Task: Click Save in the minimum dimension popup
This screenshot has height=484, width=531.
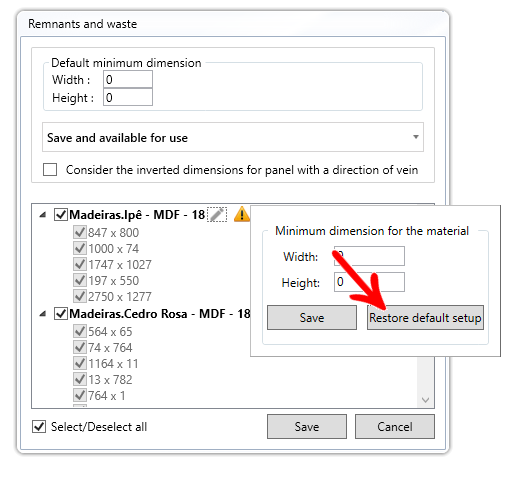Action: tap(312, 318)
